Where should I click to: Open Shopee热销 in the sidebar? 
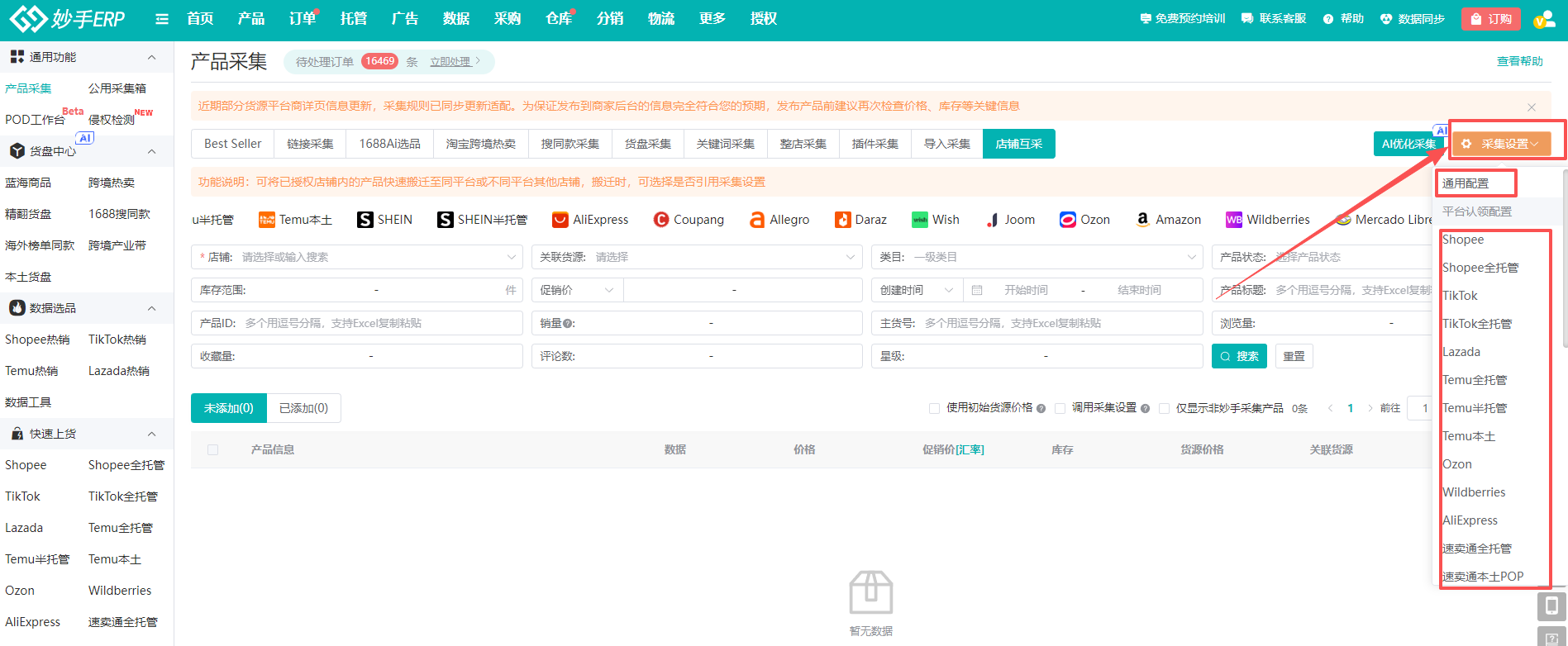pos(37,340)
